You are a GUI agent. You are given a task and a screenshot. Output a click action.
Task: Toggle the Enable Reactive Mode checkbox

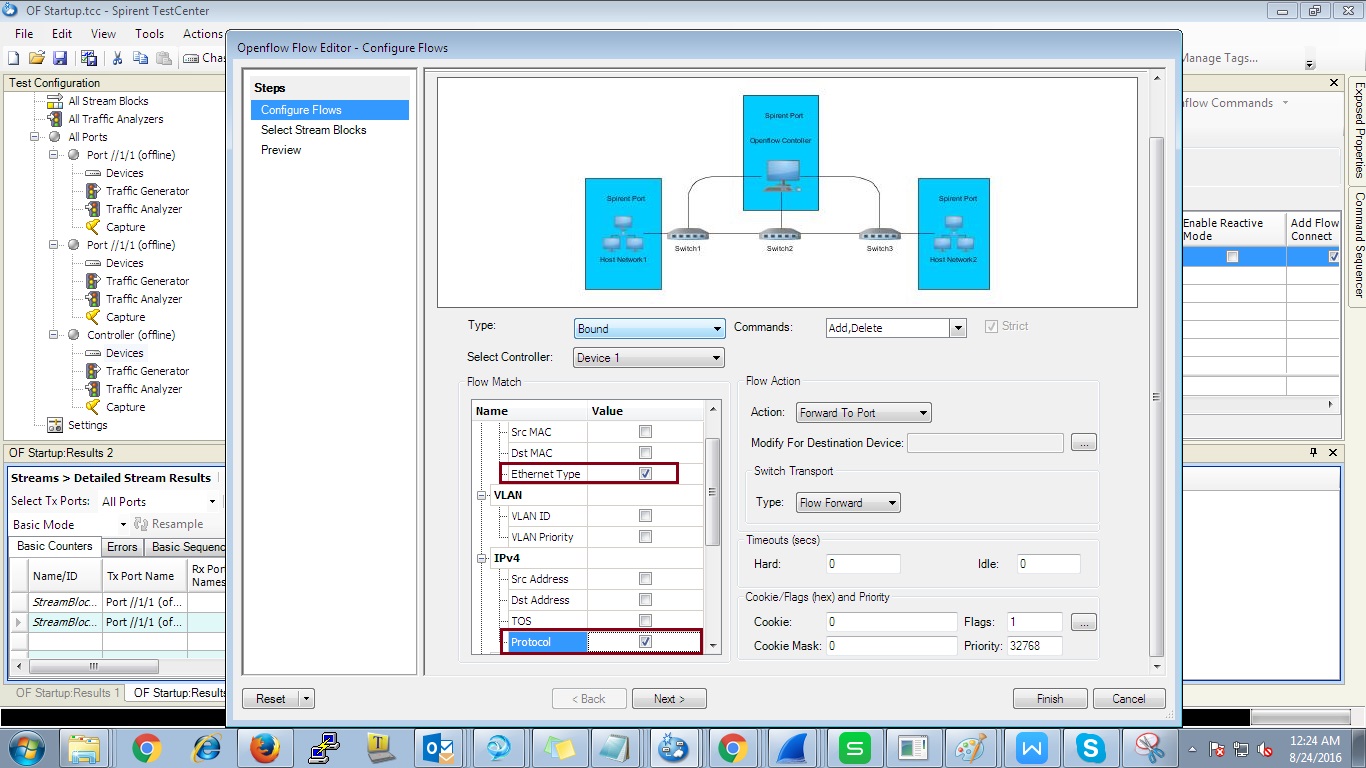(x=1233, y=257)
